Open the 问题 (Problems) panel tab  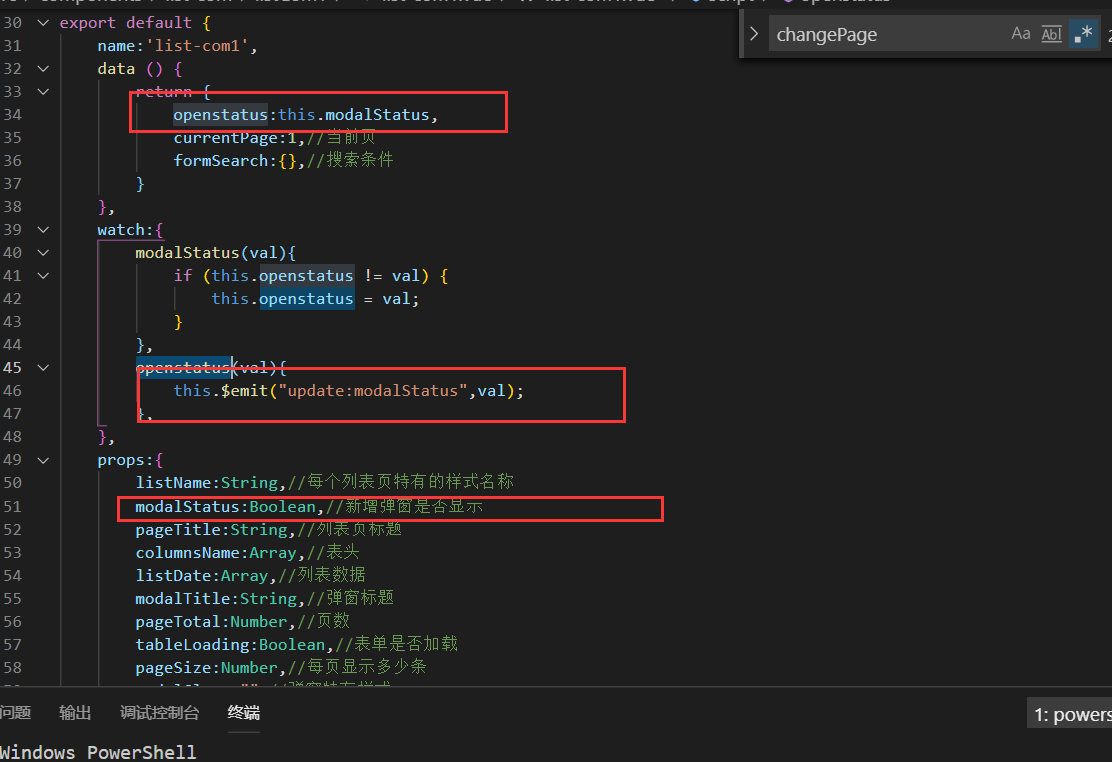[15, 712]
